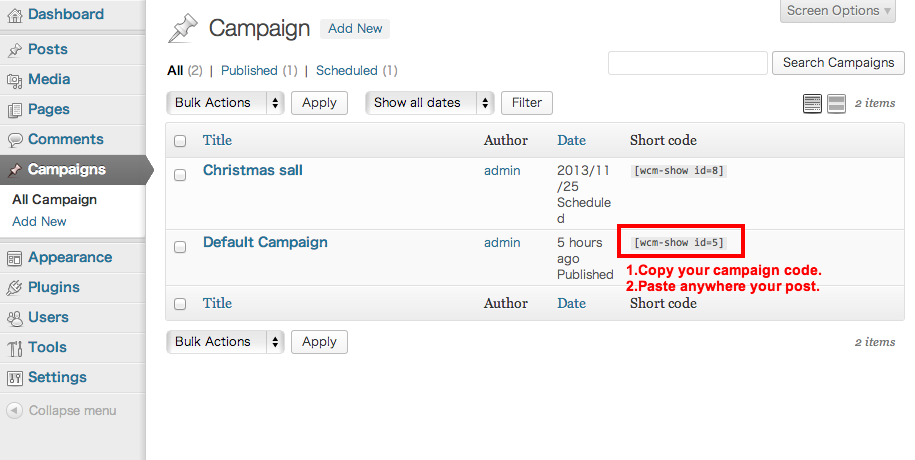This screenshot has width=915, height=460.
Task: Click the Collapse menu arrow icon
Action: pyautogui.click(x=14, y=410)
